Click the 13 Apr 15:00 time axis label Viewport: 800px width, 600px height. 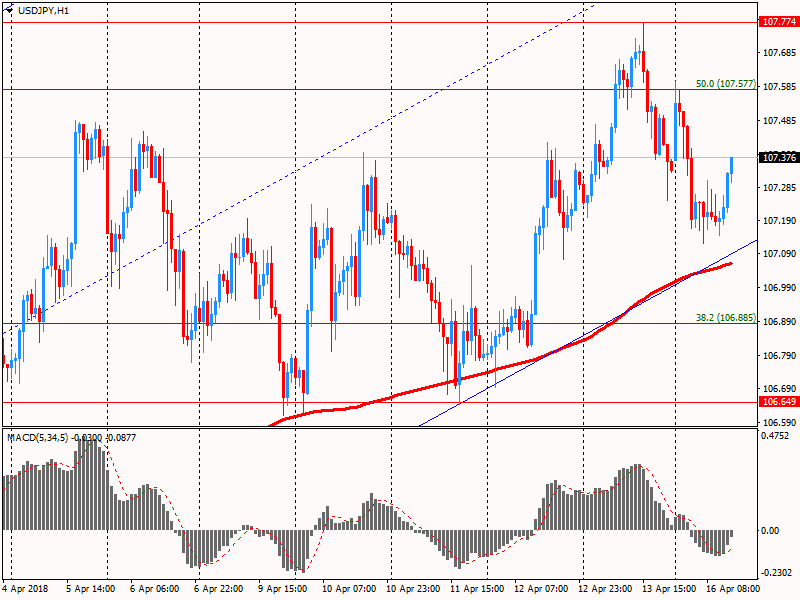pos(669,589)
